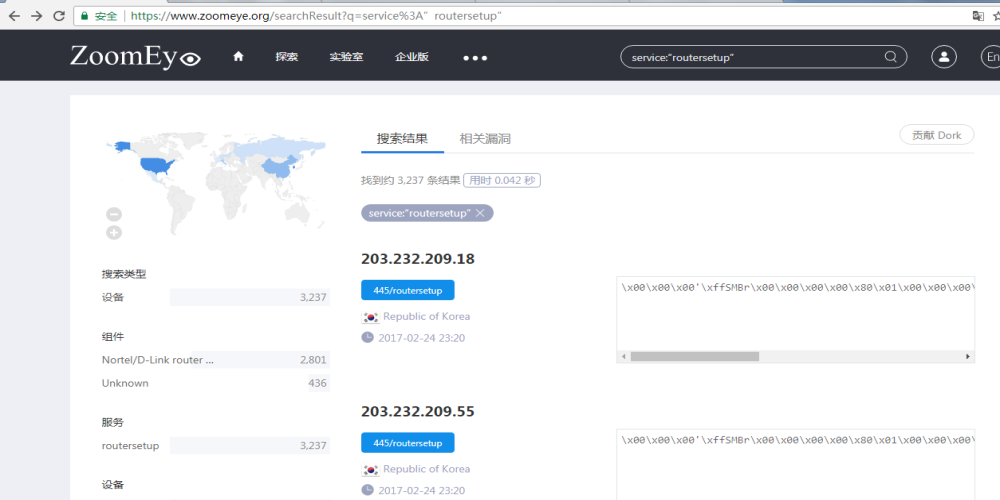Screen dimensions: 1000x500
Task: Click the 搜索类型 heading
Action: coord(124,274)
